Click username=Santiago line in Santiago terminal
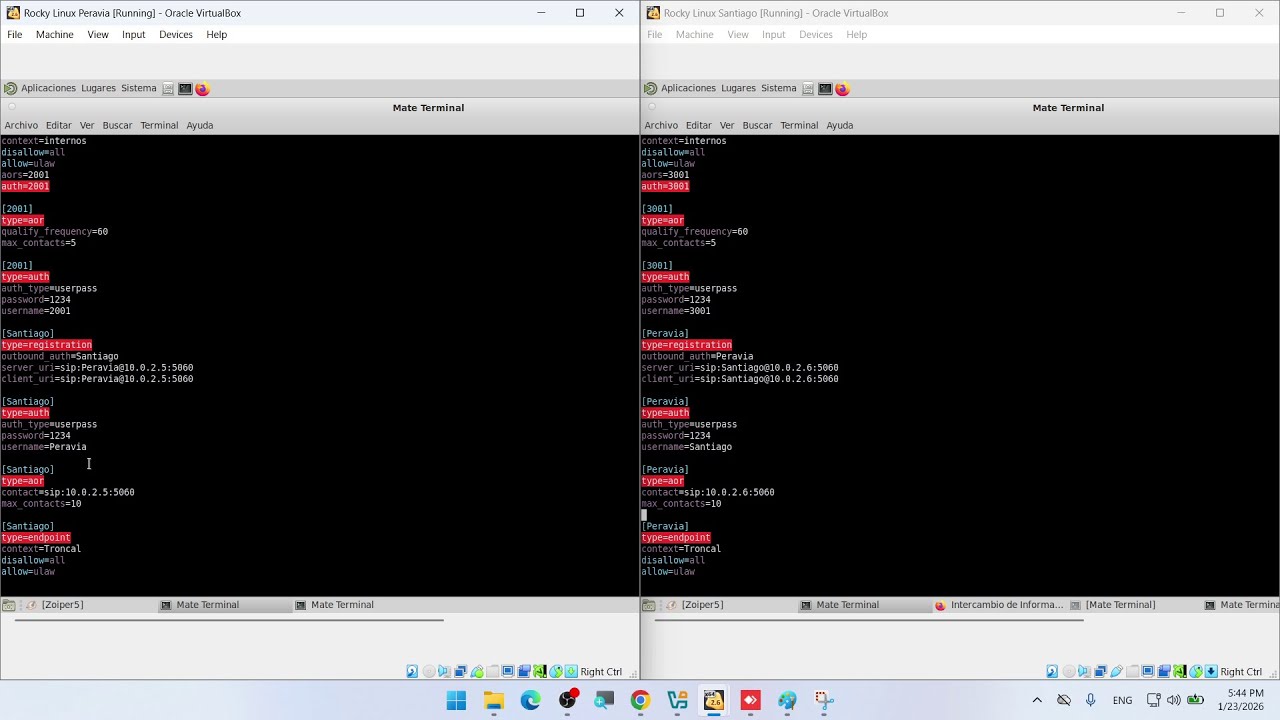1280x720 pixels. [686, 447]
